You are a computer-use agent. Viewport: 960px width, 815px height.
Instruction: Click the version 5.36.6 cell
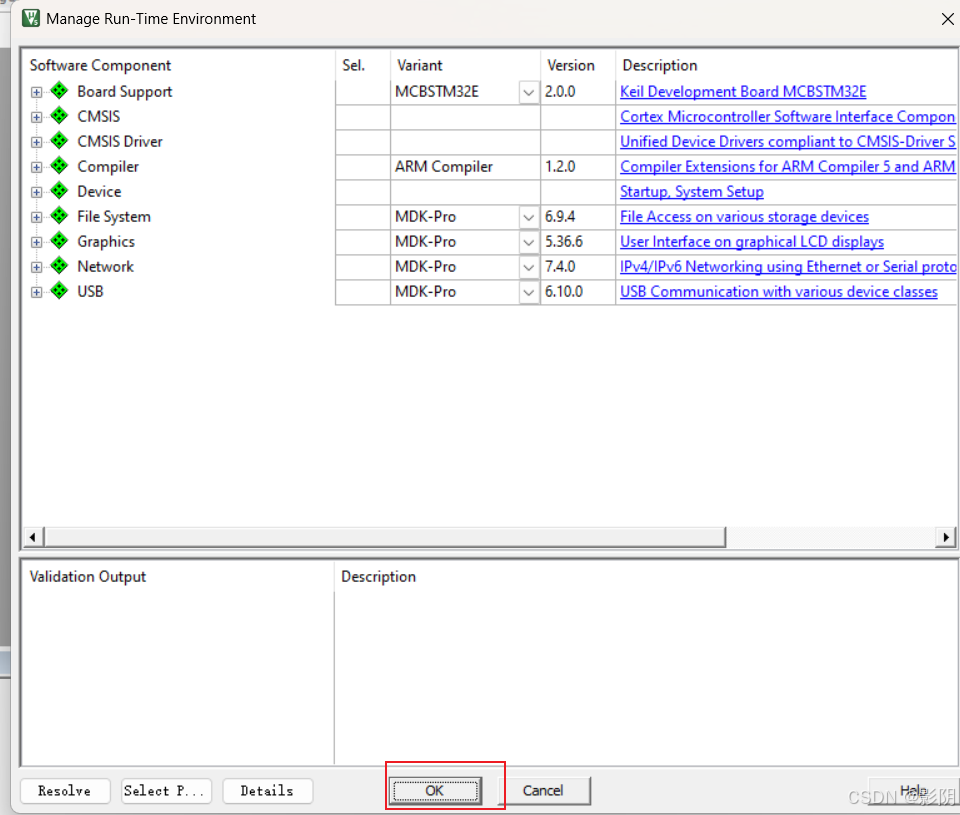click(x=578, y=242)
